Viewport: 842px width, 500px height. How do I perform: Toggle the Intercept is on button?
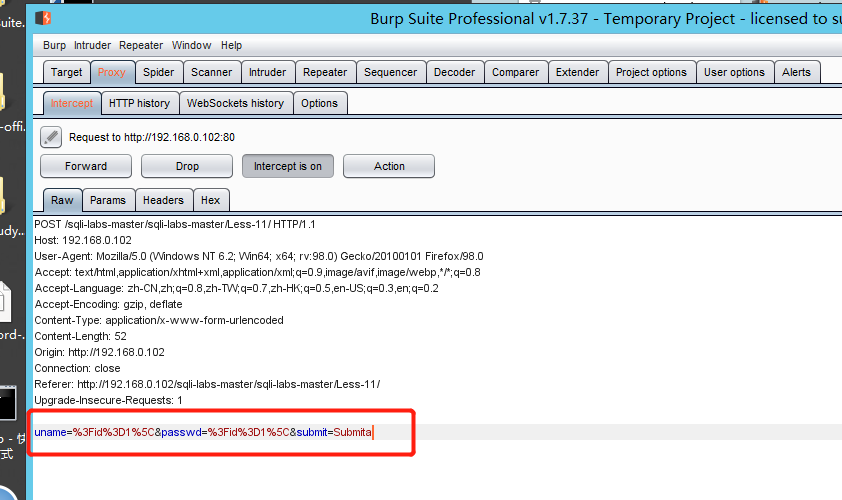point(288,166)
